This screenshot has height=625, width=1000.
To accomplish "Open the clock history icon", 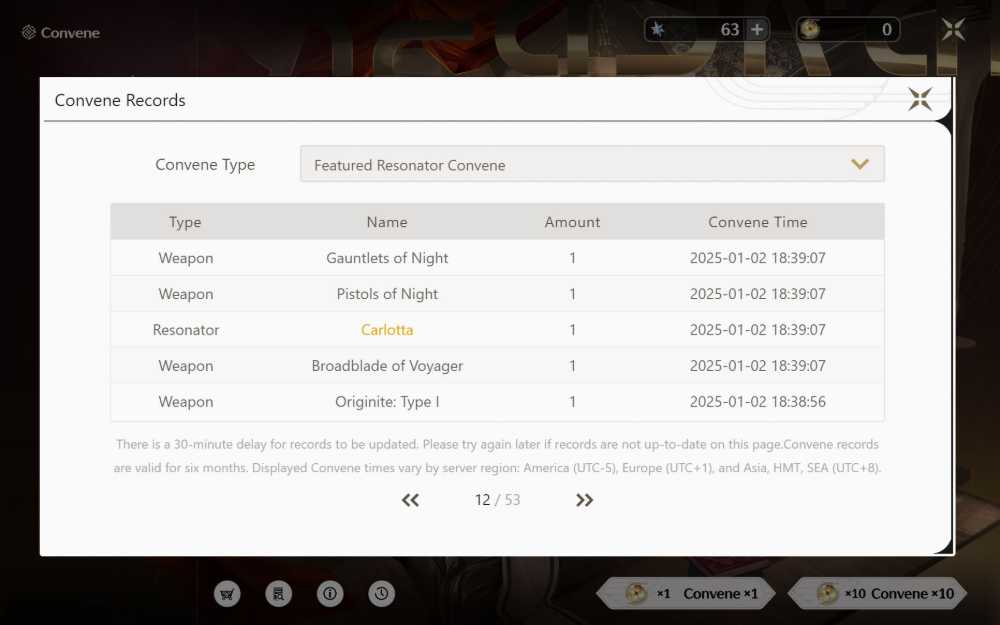I will tap(381, 594).
